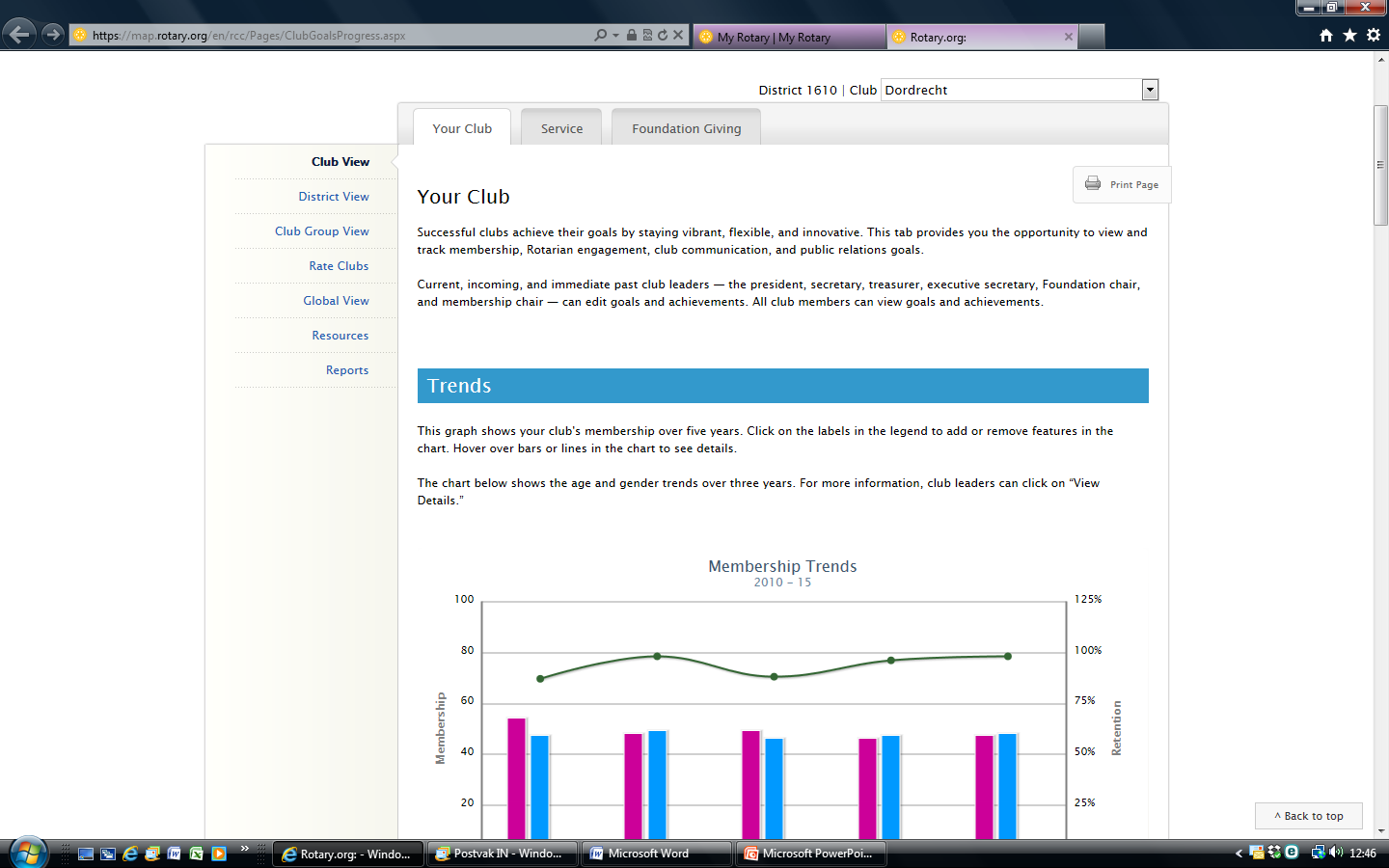The height and width of the screenshot is (868, 1389).
Task: Close the Rotary.org browser tab
Action: (x=1069, y=37)
